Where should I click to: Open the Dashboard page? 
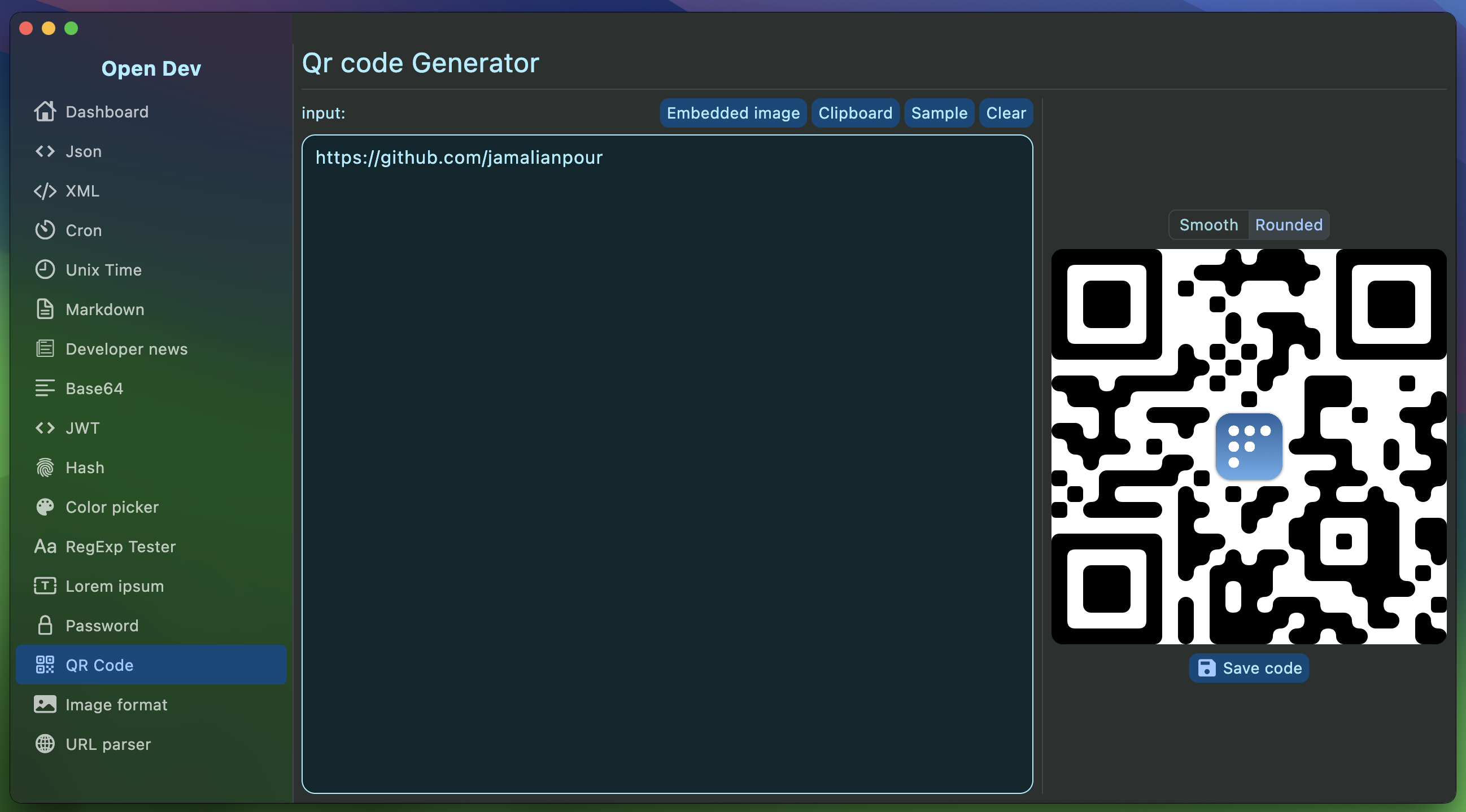pyautogui.click(x=151, y=112)
